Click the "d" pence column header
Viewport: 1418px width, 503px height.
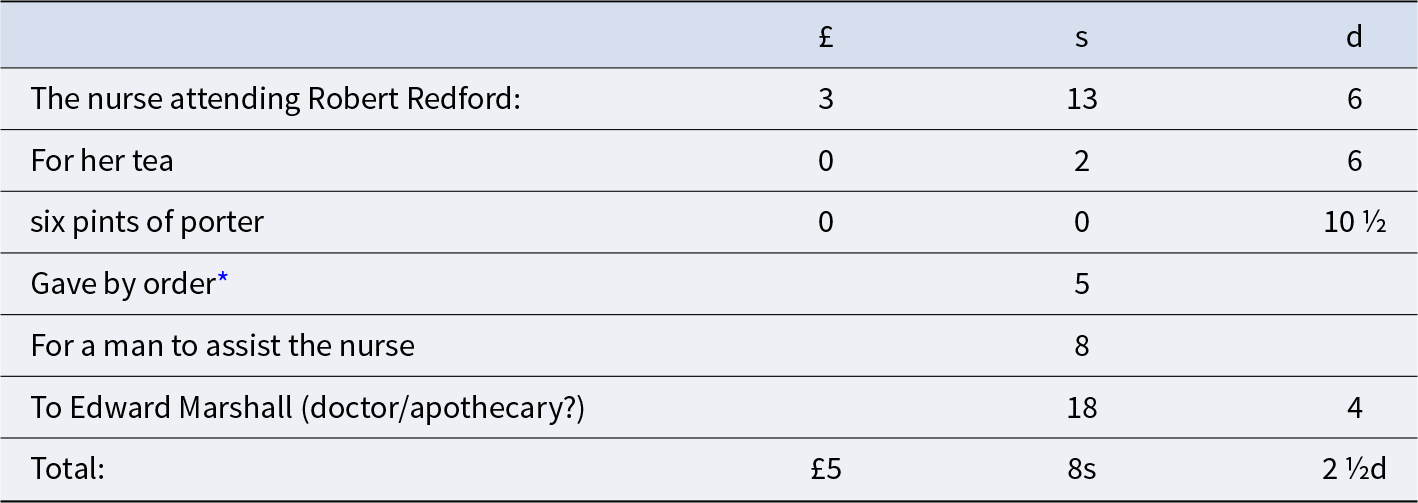(x=1354, y=37)
